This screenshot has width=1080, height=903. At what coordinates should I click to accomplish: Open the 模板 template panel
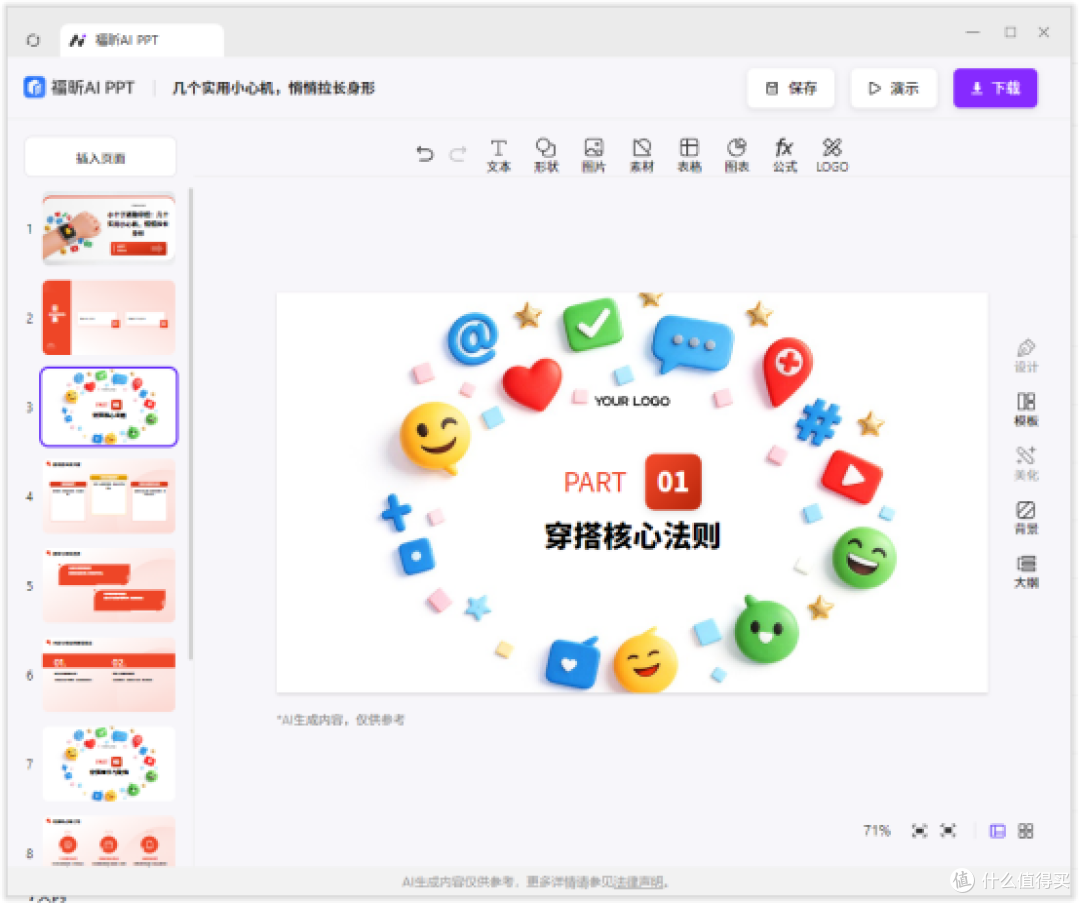click(x=1026, y=409)
